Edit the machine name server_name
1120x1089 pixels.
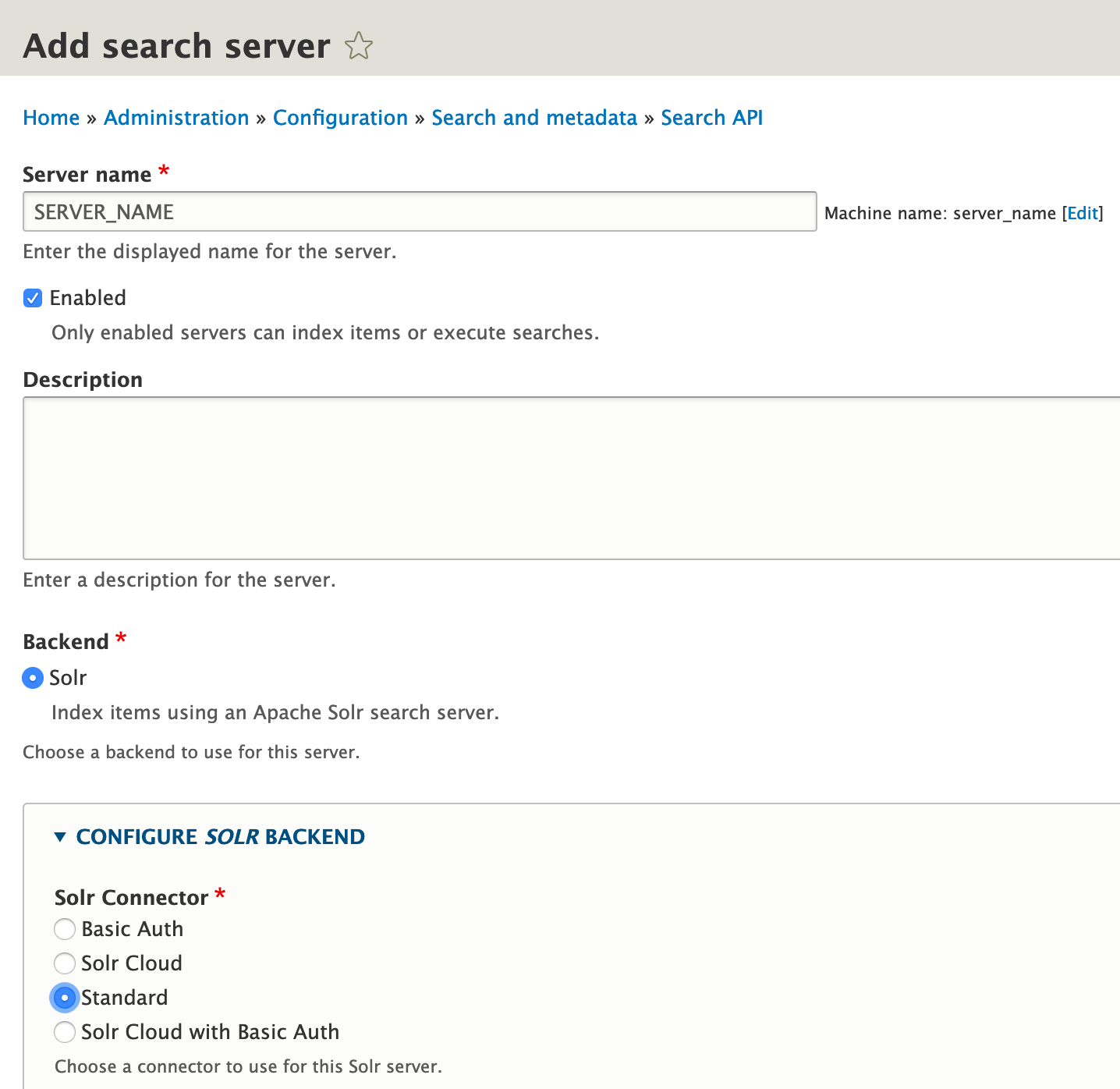click(x=1083, y=213)
